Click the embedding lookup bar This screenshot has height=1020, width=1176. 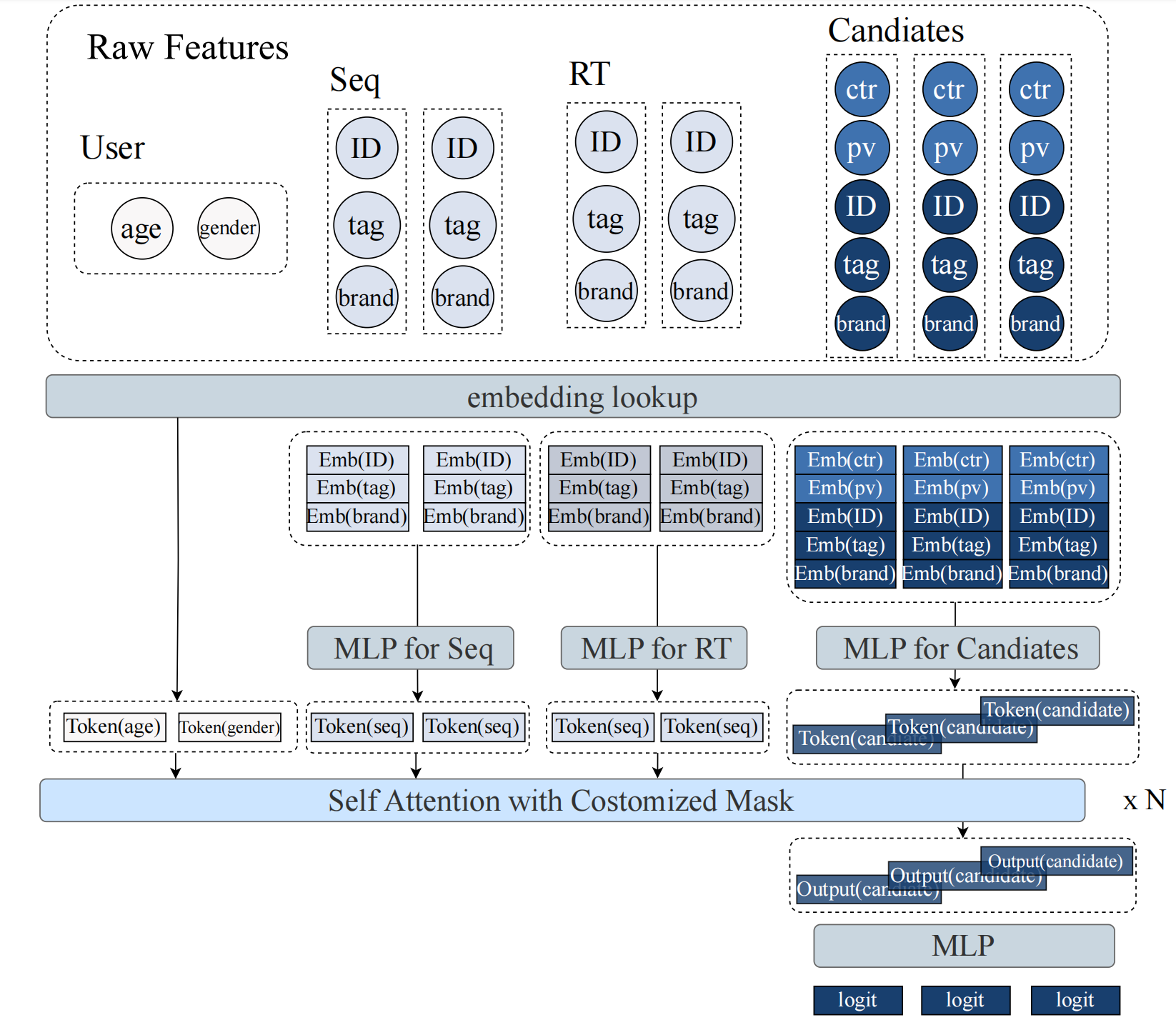(x=582, y=396)
